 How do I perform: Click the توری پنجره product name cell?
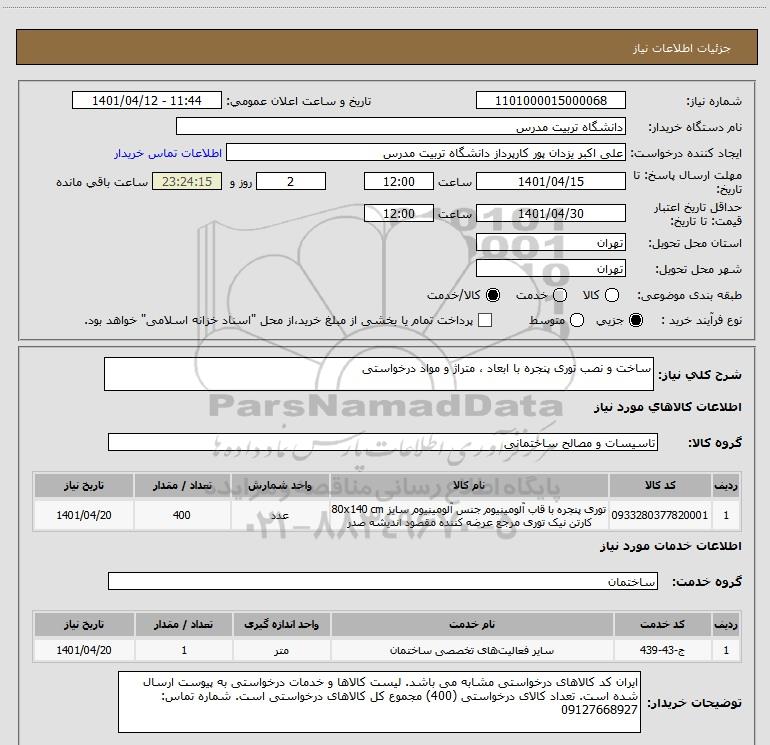(469, 515)
